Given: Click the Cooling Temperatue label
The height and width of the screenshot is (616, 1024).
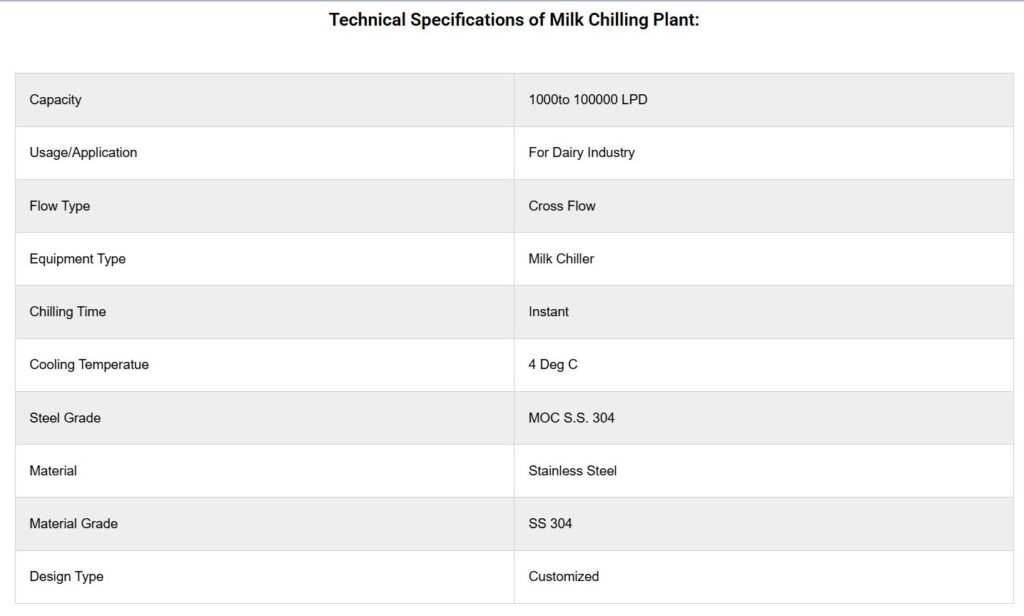Looking at the screenshot, I should (x=89, y=365).
